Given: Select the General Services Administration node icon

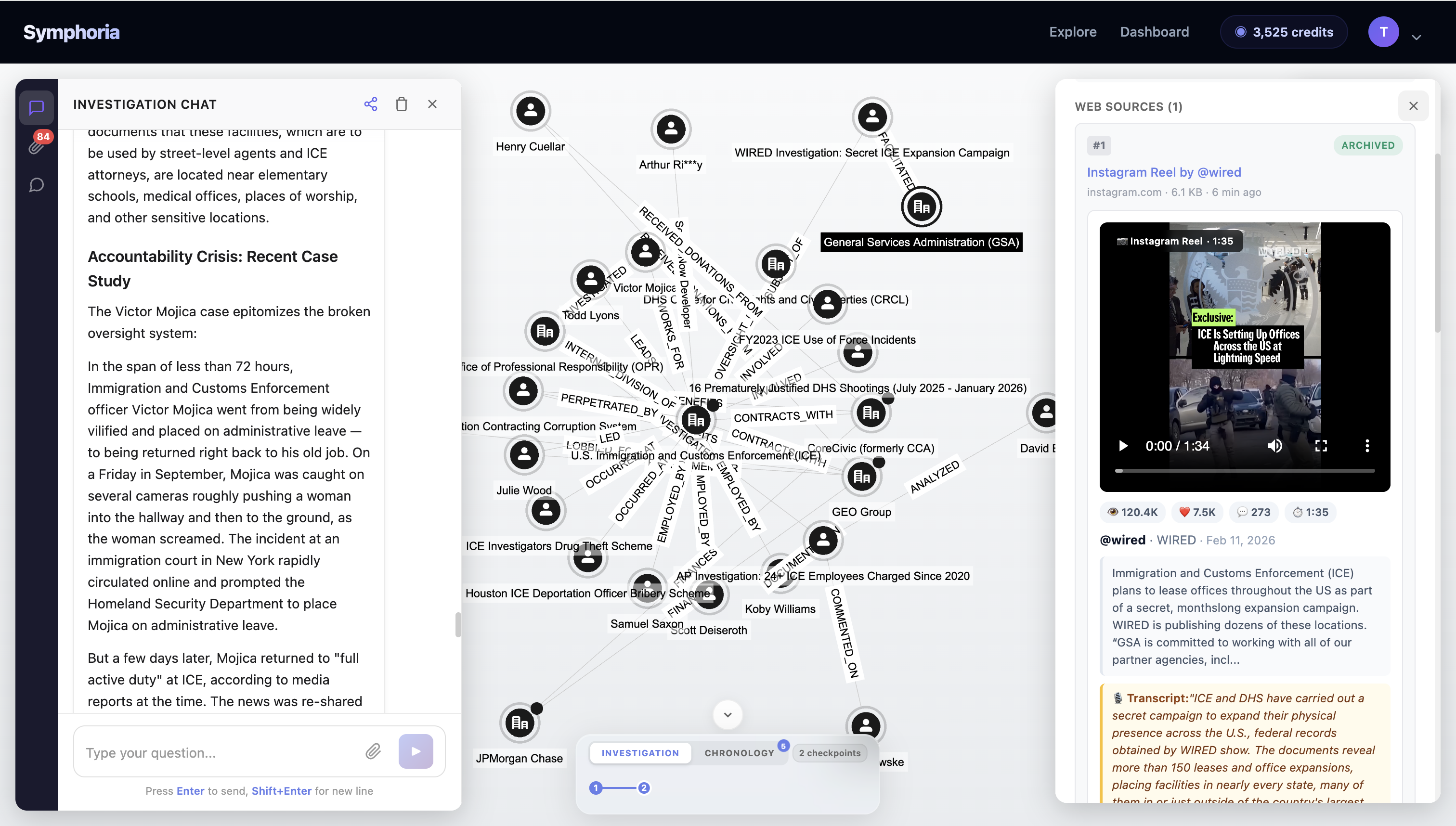Looking at the screenshot, I should (921, 207).
